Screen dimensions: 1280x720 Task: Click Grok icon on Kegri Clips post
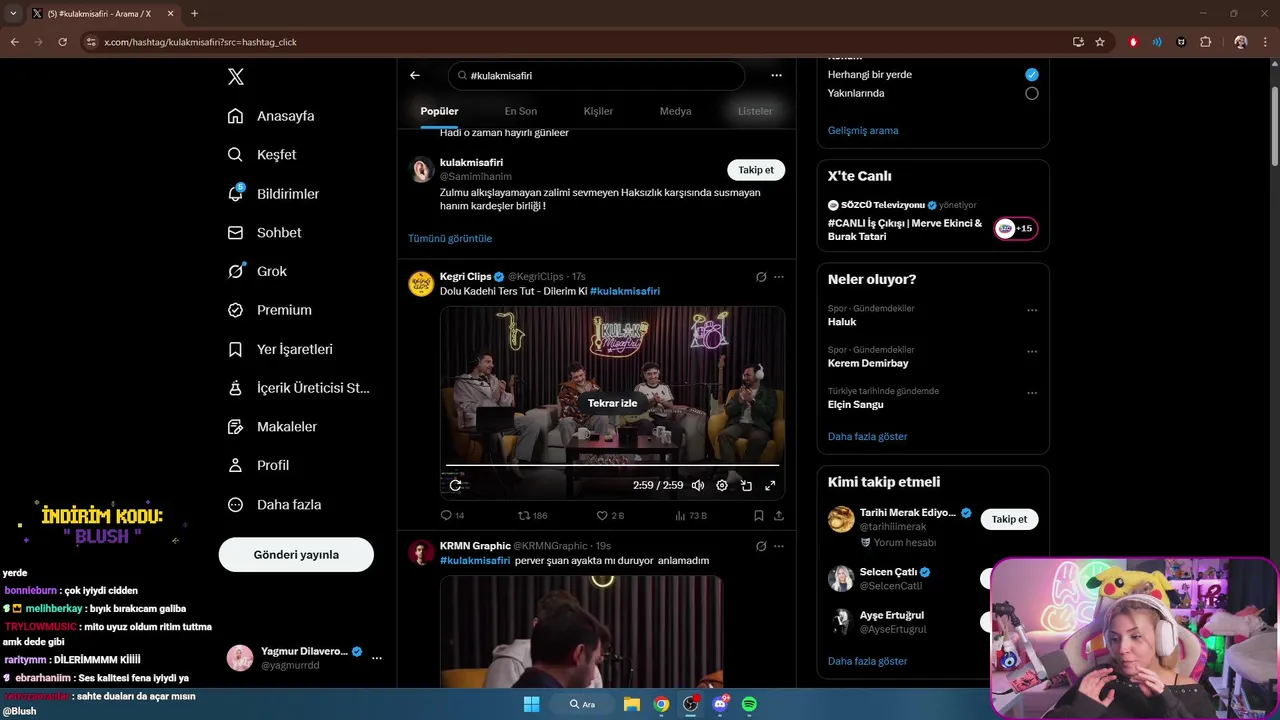point(761,277)
